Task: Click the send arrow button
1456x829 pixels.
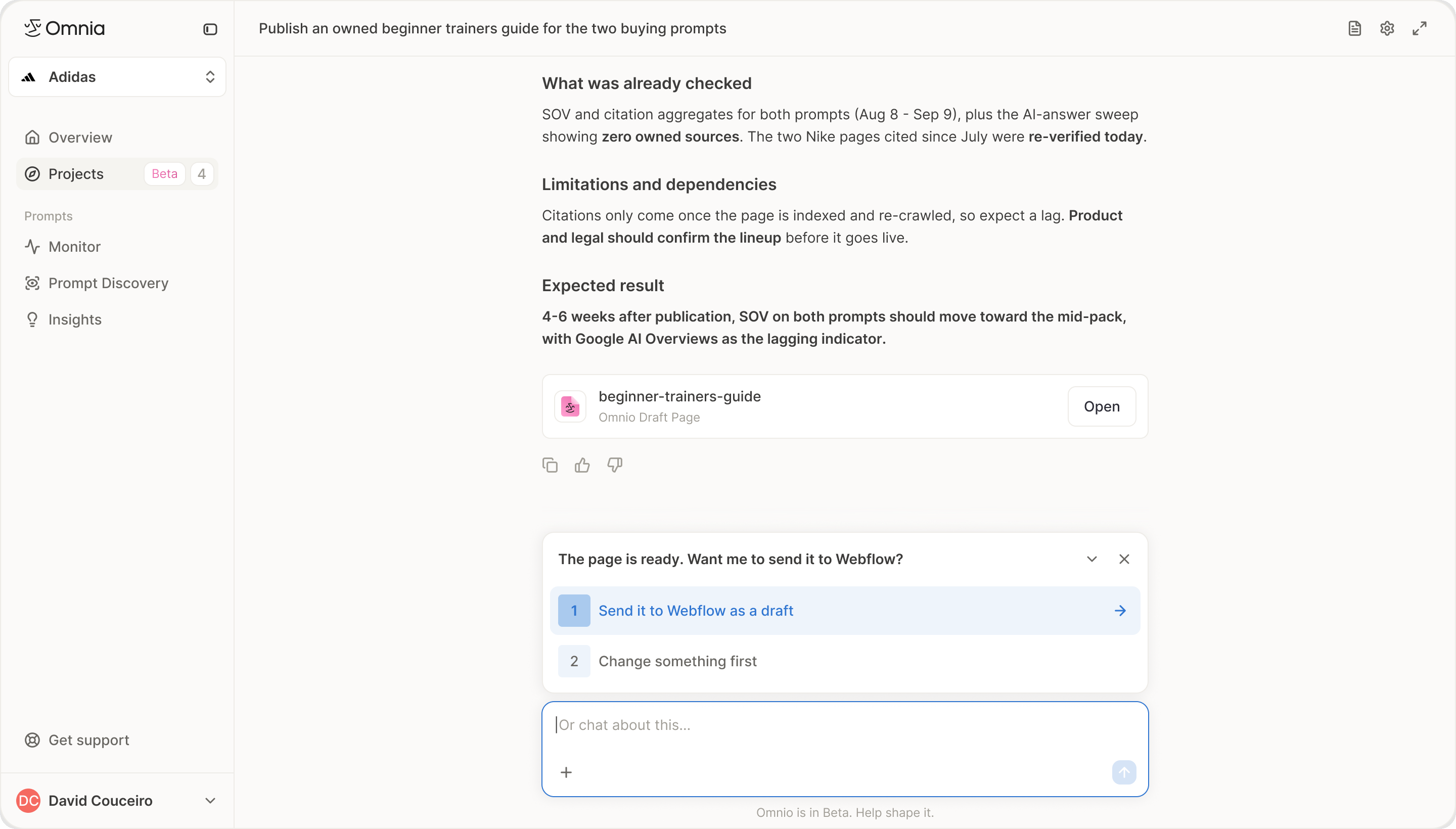Action: tap(1124, 772)
